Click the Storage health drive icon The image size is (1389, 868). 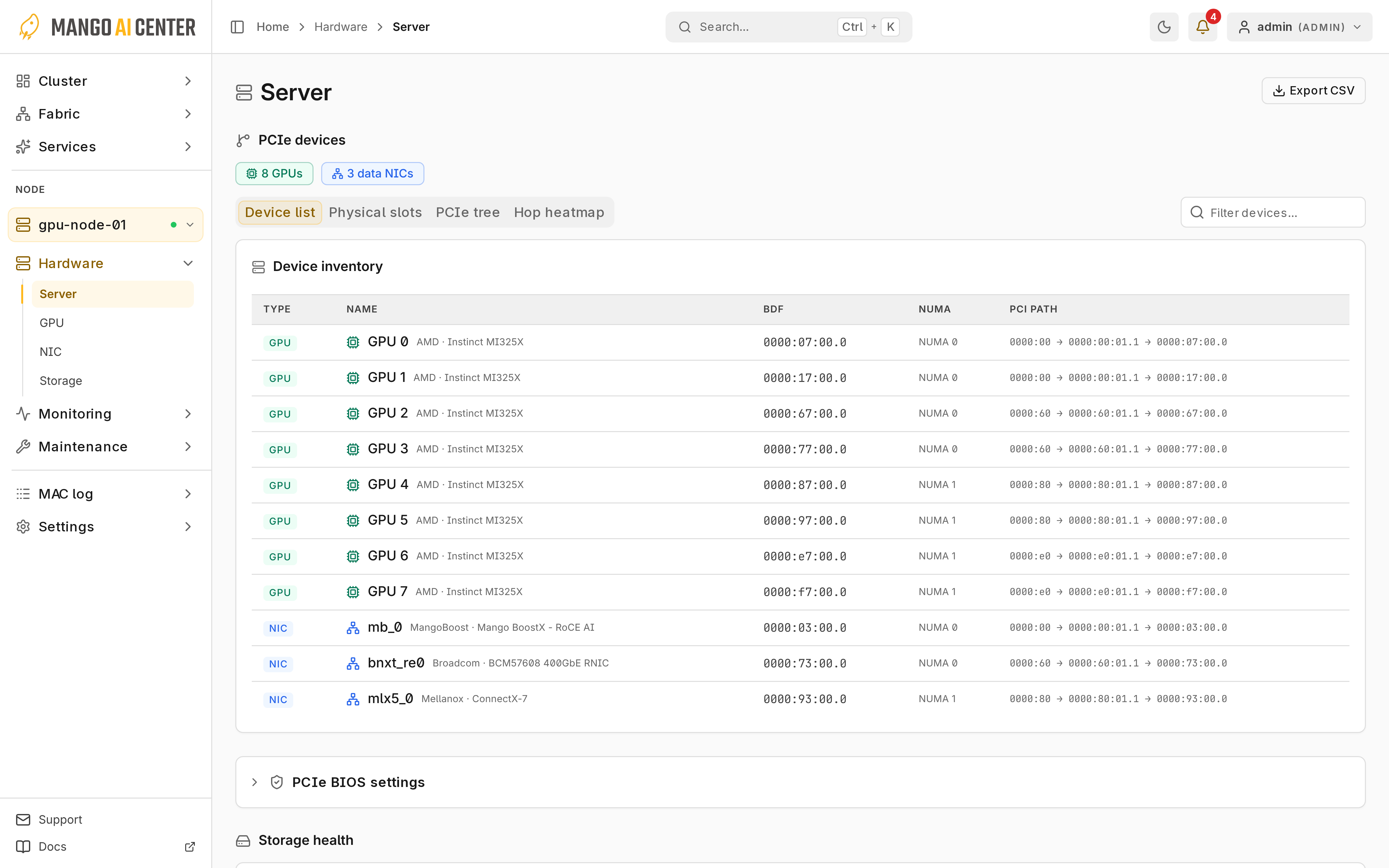coord(243,840)
